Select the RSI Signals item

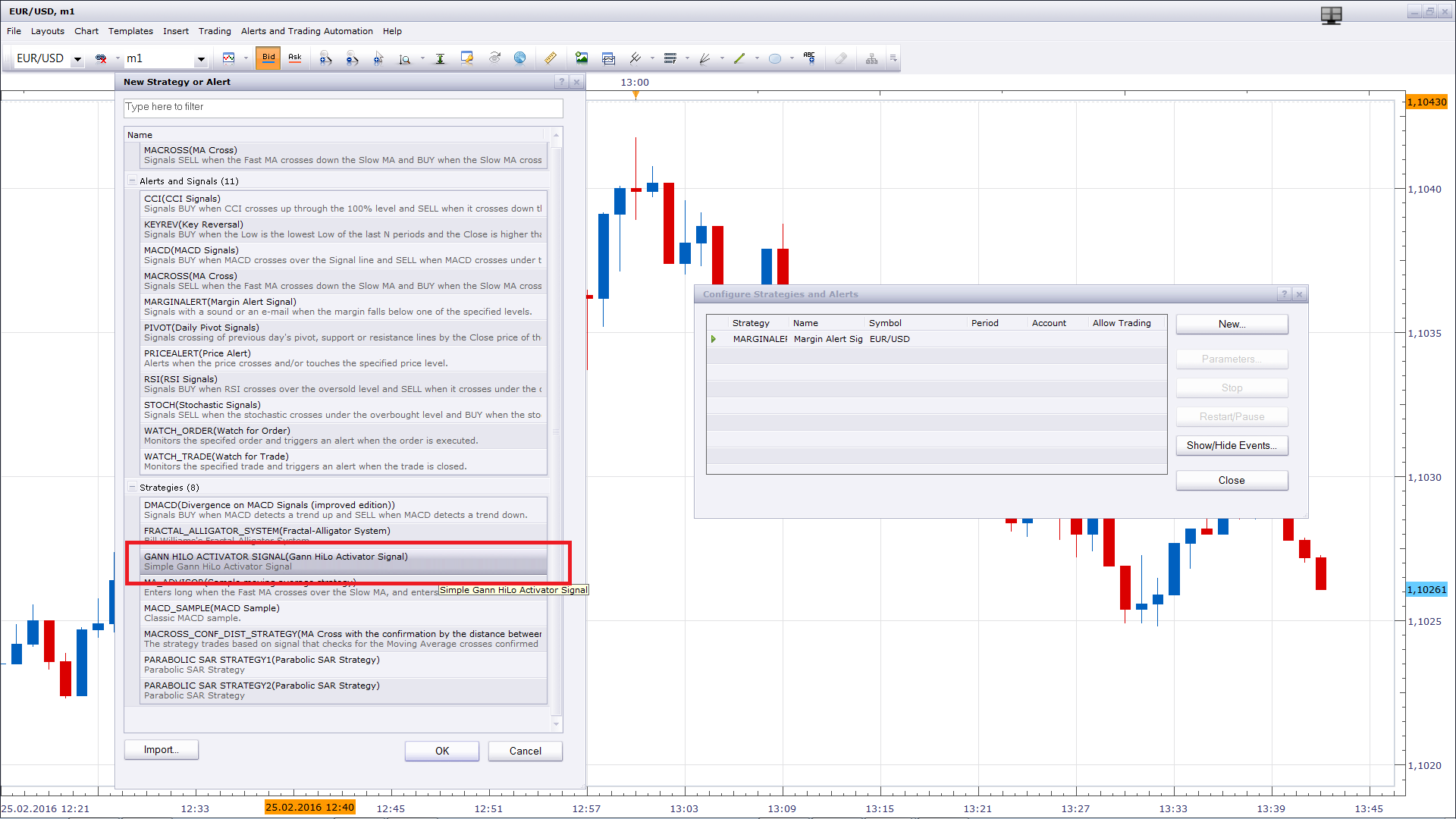[x=344, y=384]
